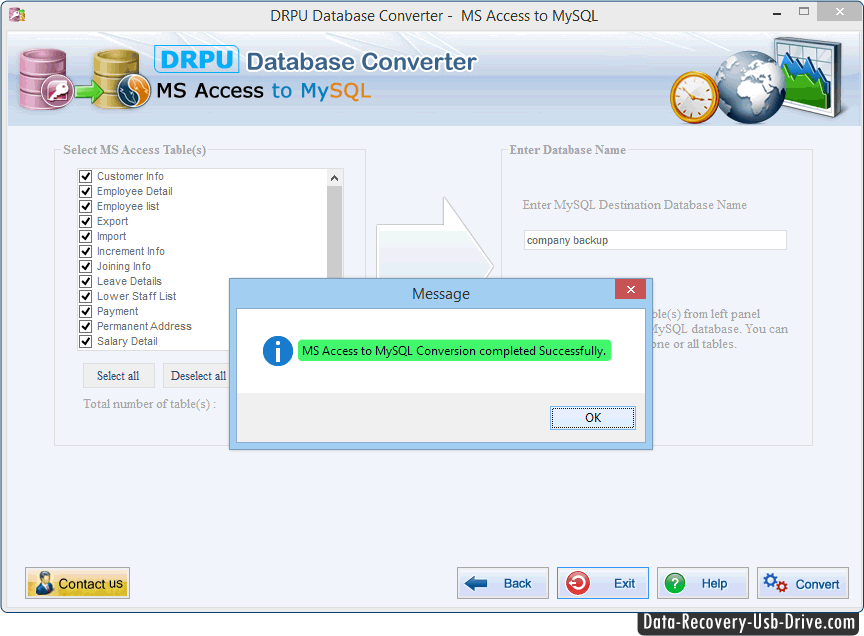Image resolution: width=864 pixels, height=636 pixels.
Task: Close the Message dialog with X
Action: pos(630,289)
